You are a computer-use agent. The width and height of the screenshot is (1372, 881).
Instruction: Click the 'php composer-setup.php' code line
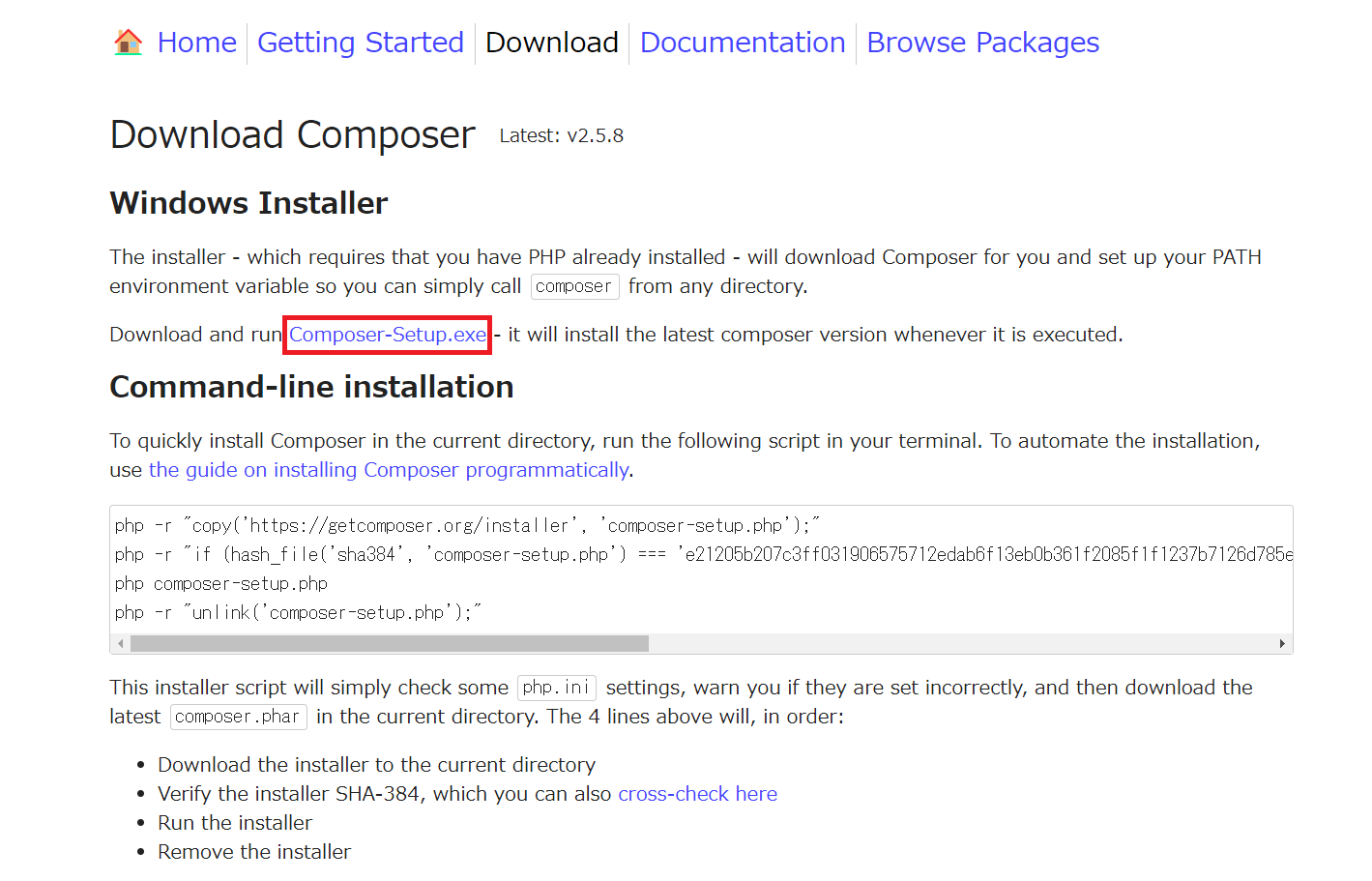[x=221, y=583]
